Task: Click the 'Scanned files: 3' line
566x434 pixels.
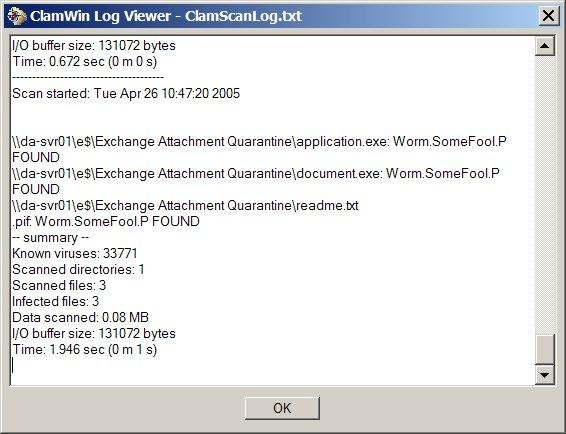Action: [x=59, y=285]
